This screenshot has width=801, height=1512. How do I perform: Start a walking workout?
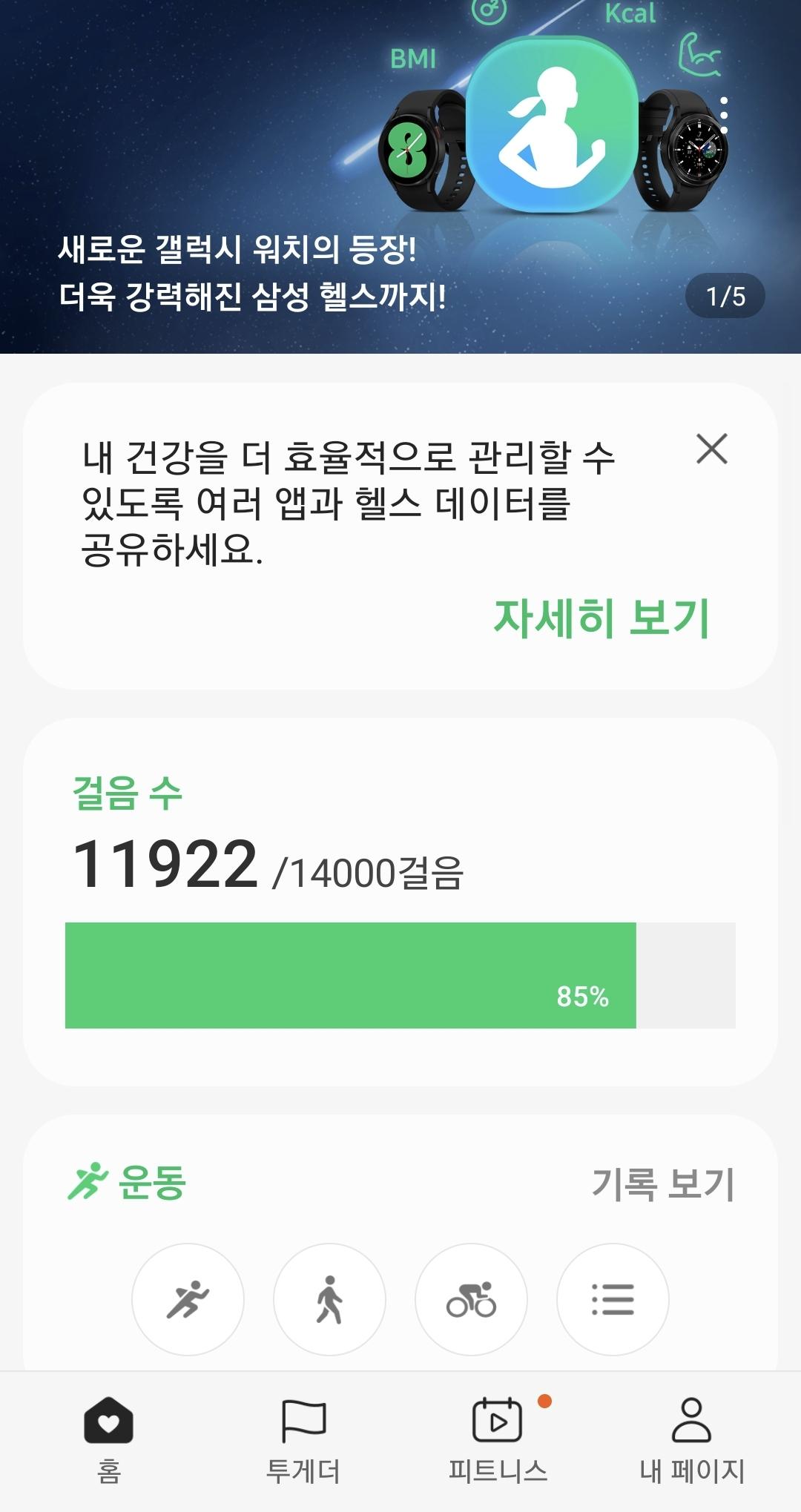pyautogui.click(x=329, y=1299)
